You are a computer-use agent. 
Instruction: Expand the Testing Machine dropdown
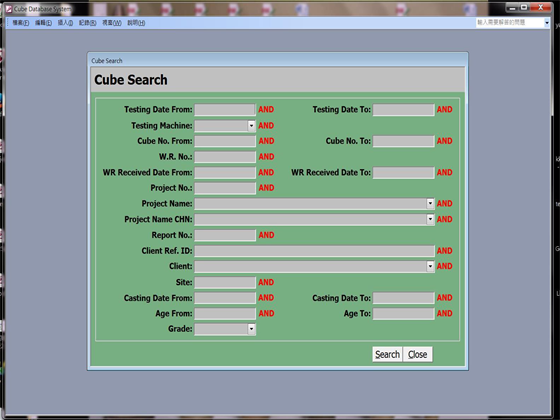pos(251,126)
